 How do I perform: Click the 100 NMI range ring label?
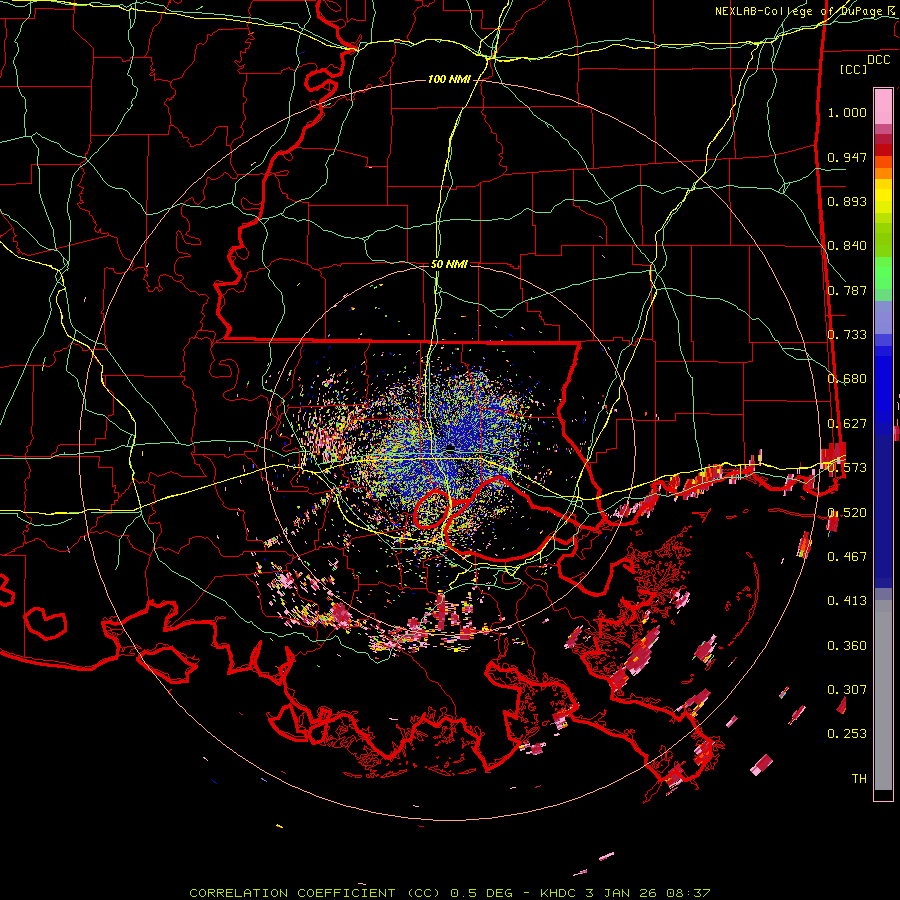click(449, 79)
